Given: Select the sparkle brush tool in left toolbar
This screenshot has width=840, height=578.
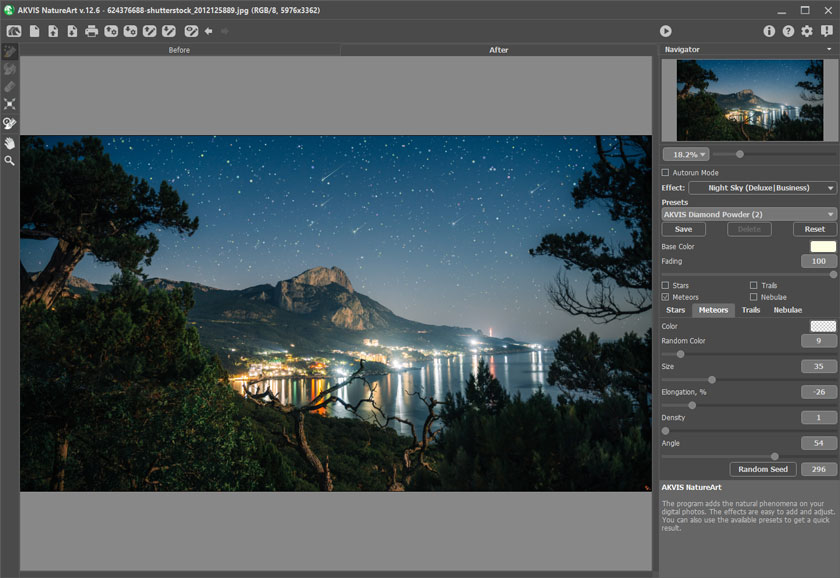Looking at the screenshot, I should (10, 51).
